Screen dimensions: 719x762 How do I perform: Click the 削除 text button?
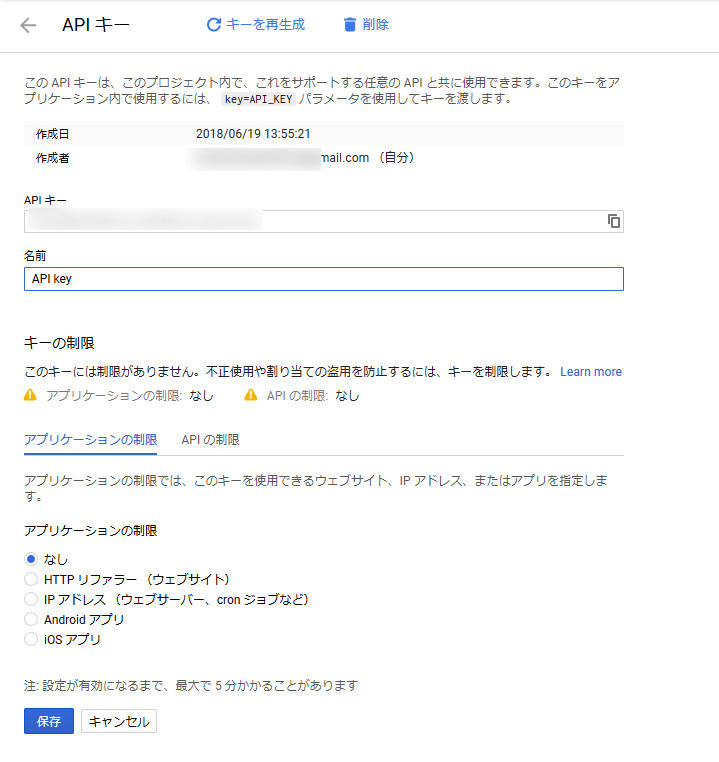[x=376, y=24]
